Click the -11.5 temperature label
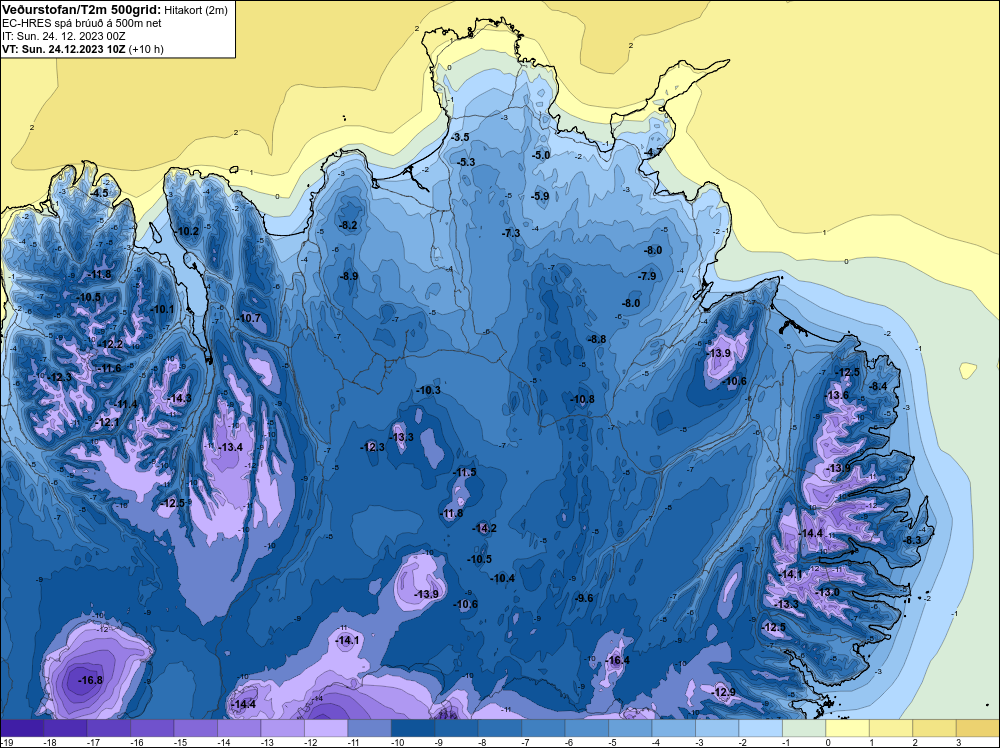 (x=464, y=472)
